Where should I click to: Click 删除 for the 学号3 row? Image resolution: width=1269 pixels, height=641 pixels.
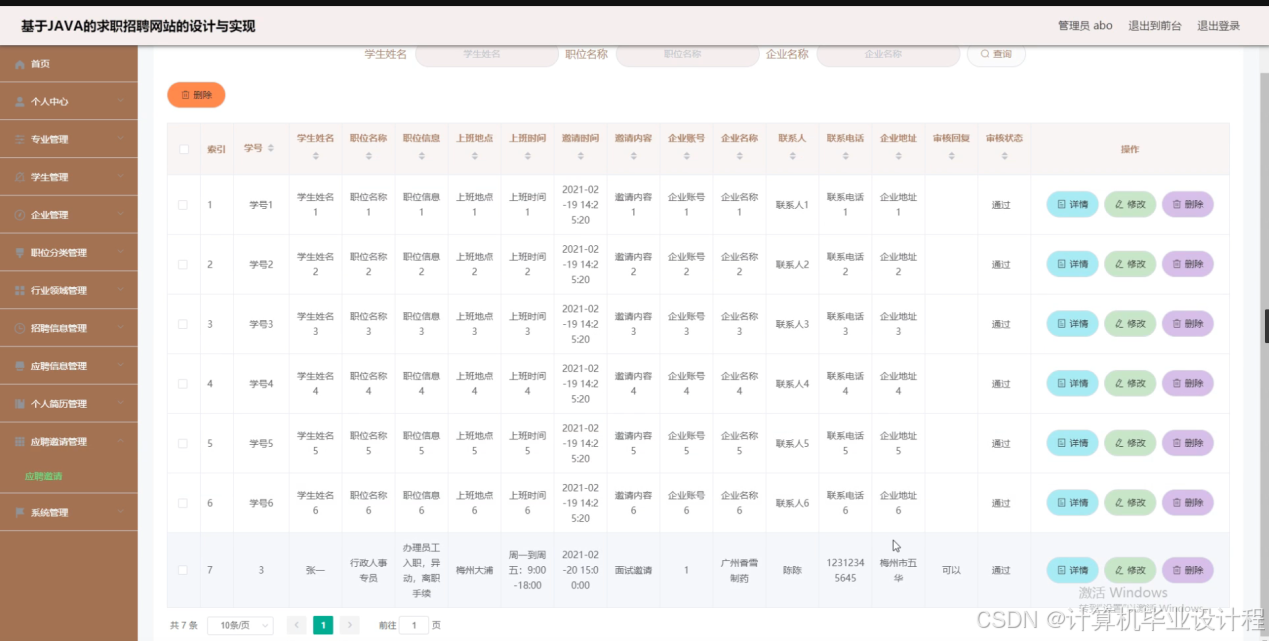tap(1188, 324)
